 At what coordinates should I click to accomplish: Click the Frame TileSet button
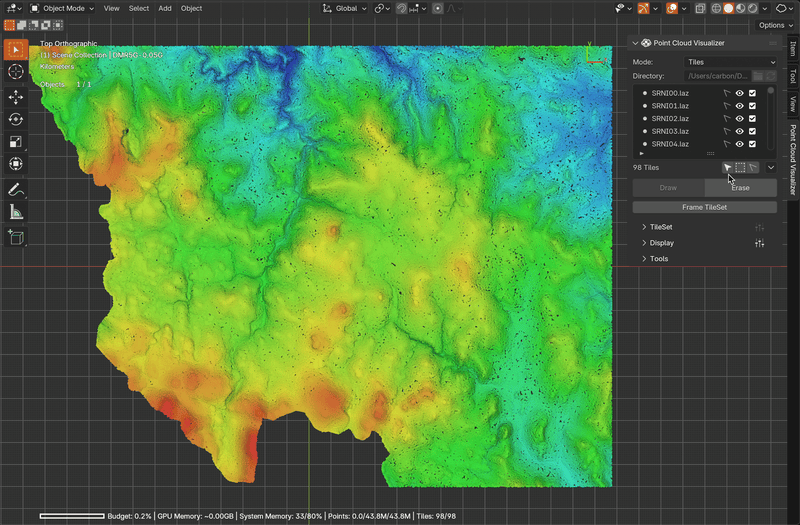point(704,207)
